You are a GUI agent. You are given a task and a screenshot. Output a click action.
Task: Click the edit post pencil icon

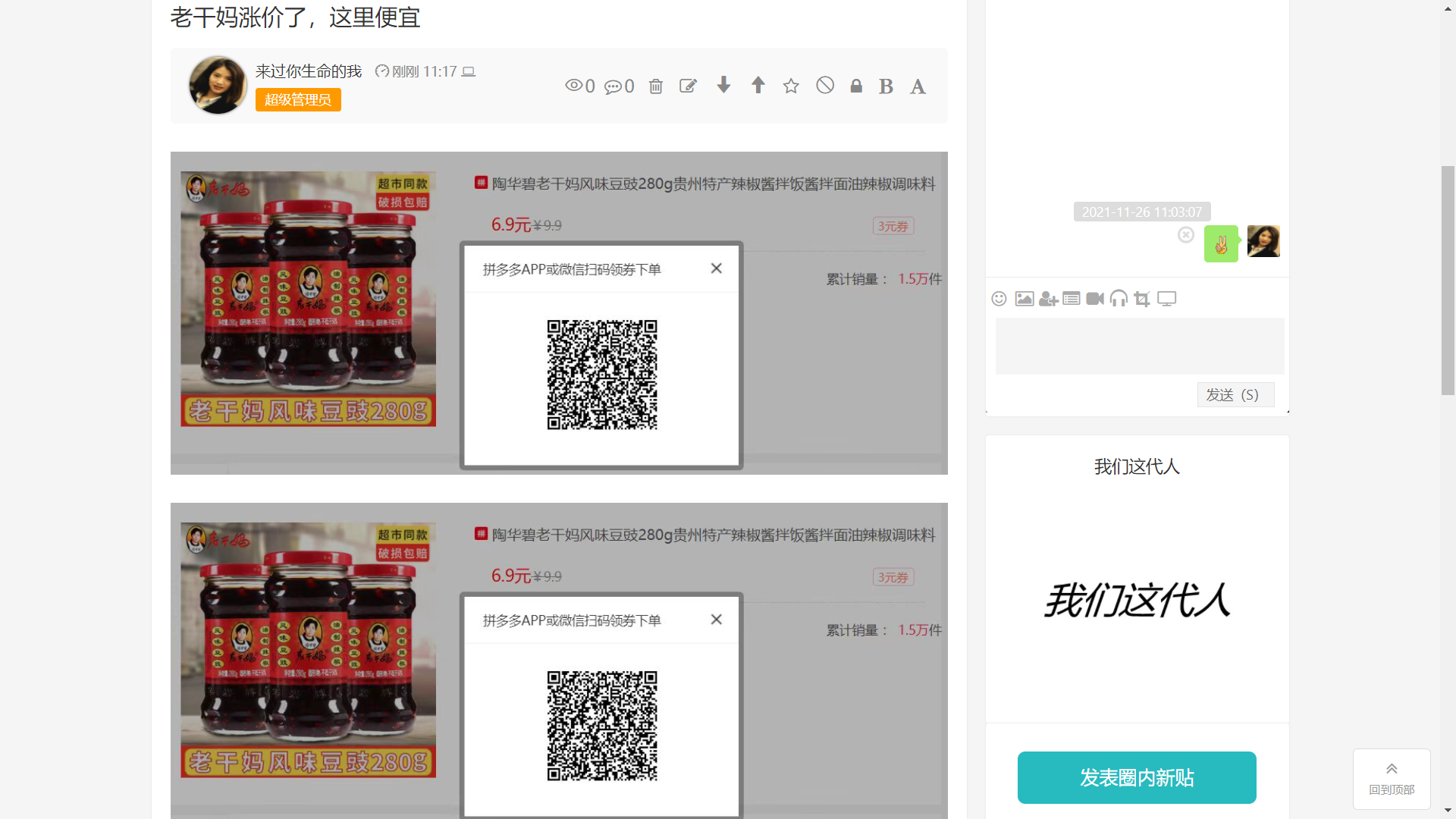click(688, 86)
